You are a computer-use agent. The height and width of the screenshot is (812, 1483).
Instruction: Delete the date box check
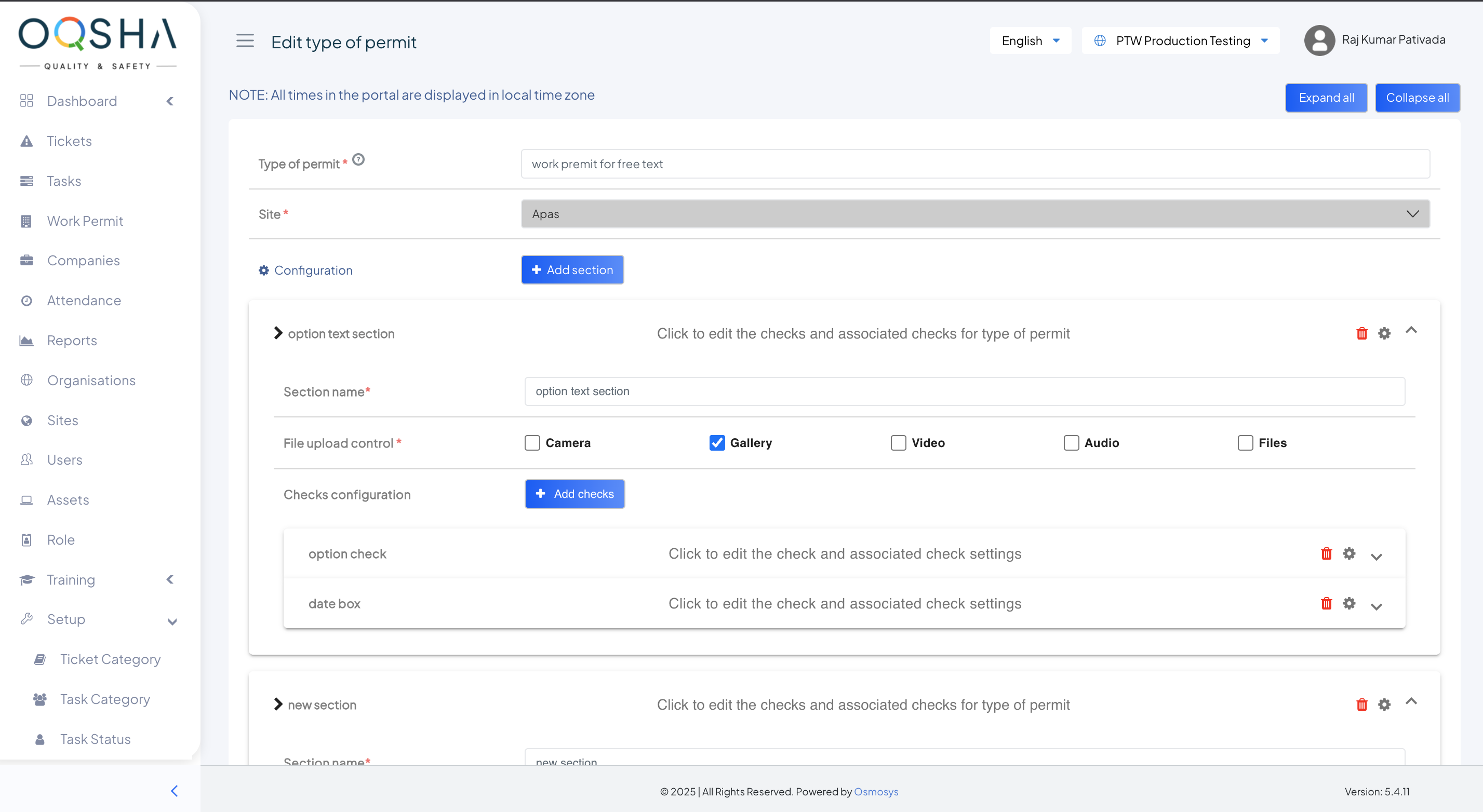click(1327, 603)
